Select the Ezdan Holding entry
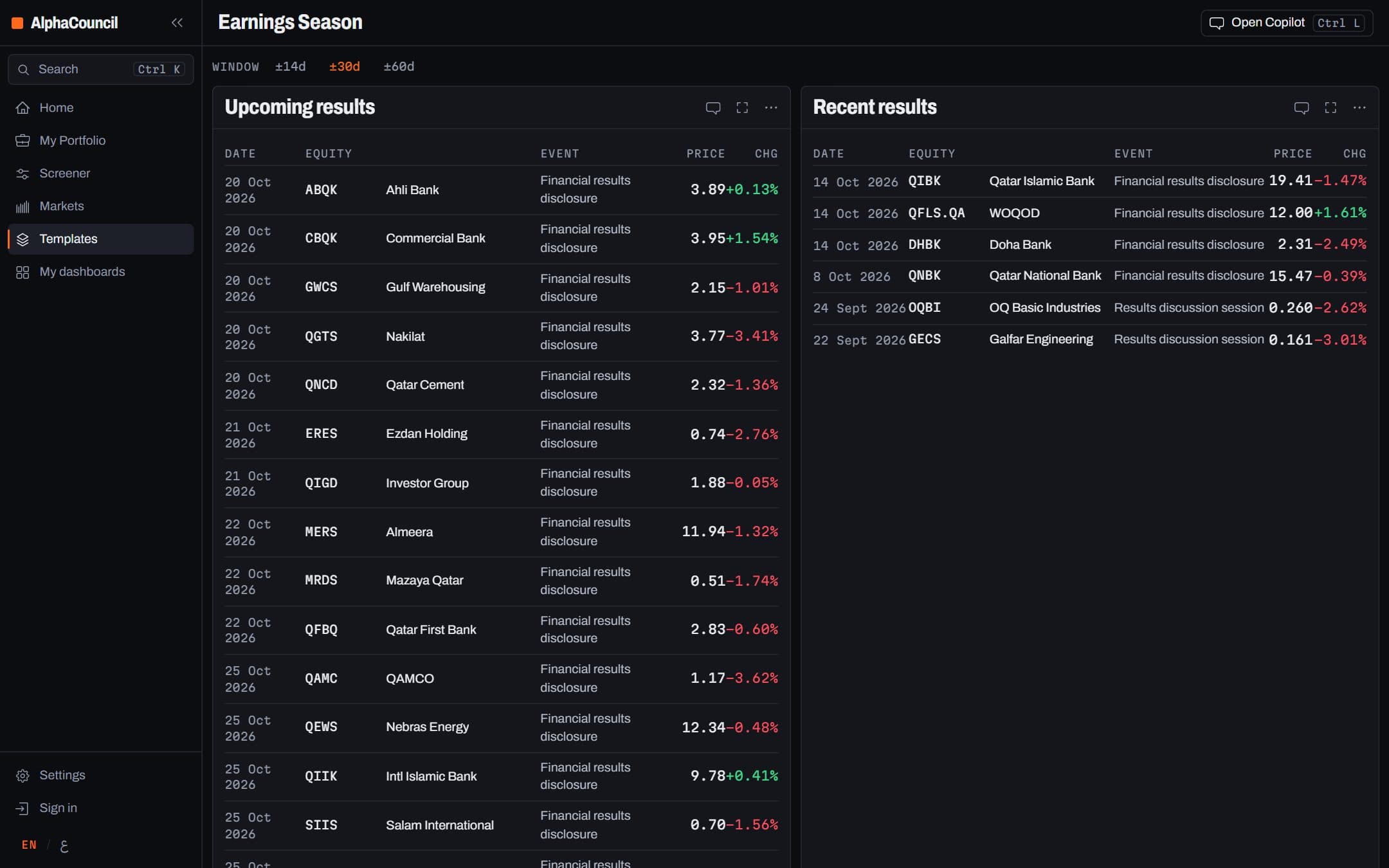 pos(426,433)
